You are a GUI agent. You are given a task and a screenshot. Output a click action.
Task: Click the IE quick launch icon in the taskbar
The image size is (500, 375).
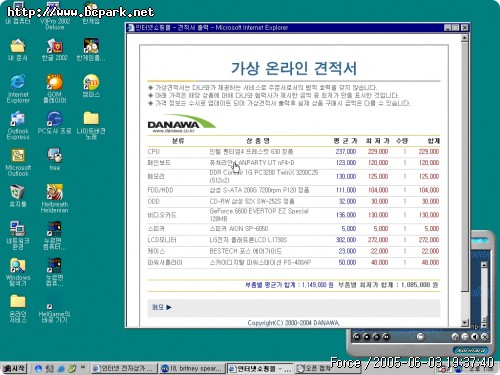(38, 368)
